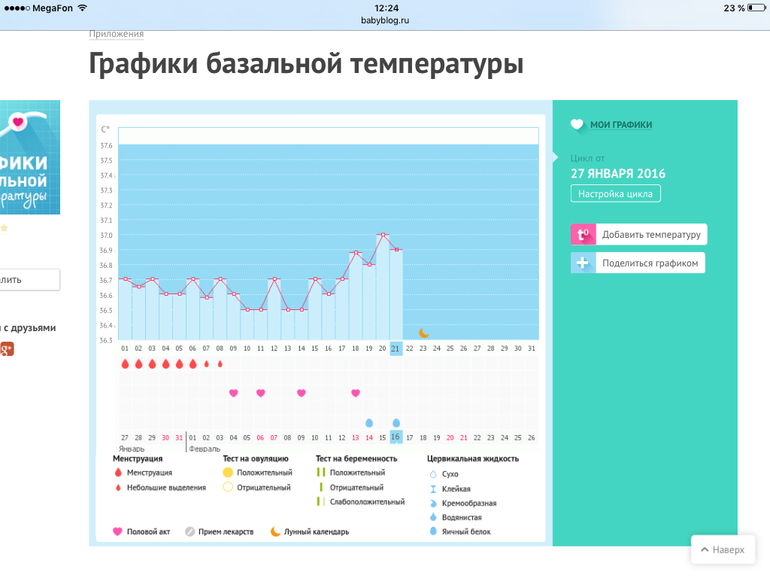Tap the babyblog.ru address bar
The image size is (770, 578).
[385, 19]
